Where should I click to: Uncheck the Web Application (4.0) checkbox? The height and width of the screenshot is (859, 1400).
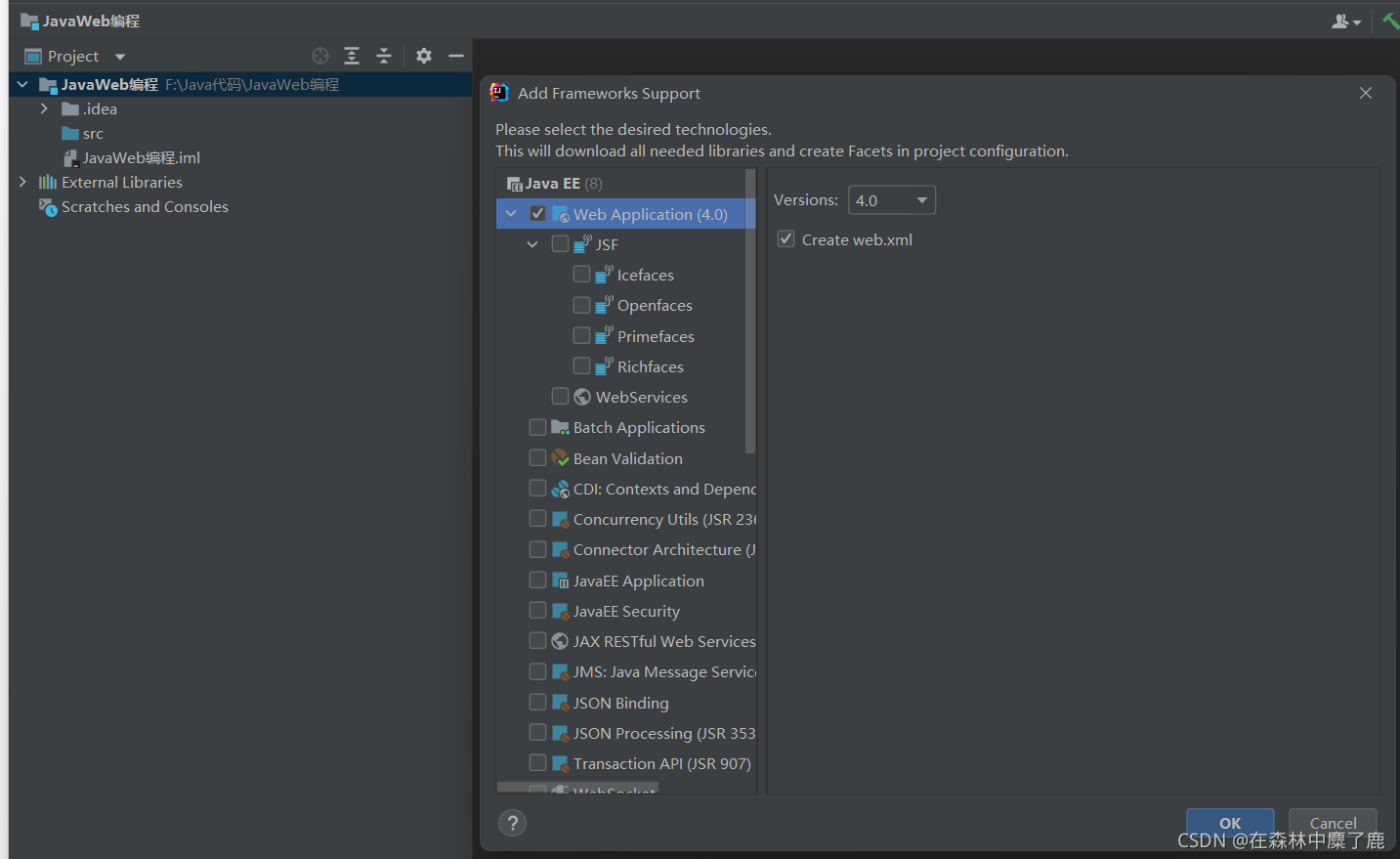(x=537, y=213)
